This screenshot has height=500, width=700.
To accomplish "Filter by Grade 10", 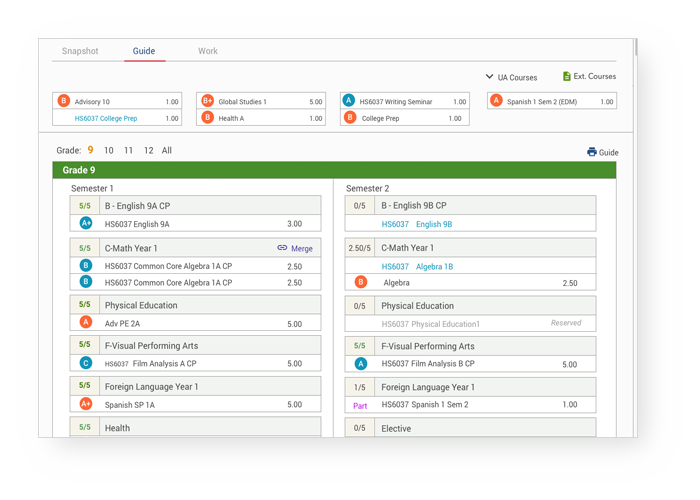I will click(x=109, y=151).
